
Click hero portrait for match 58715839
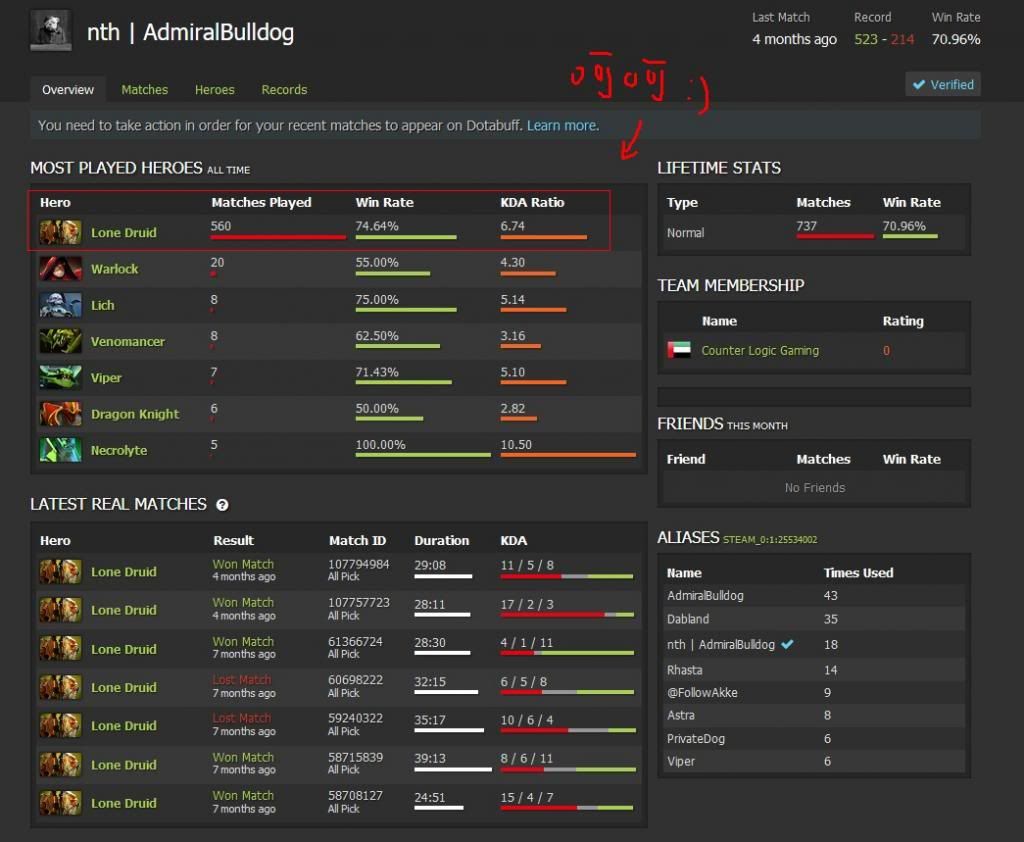[61, 764]
